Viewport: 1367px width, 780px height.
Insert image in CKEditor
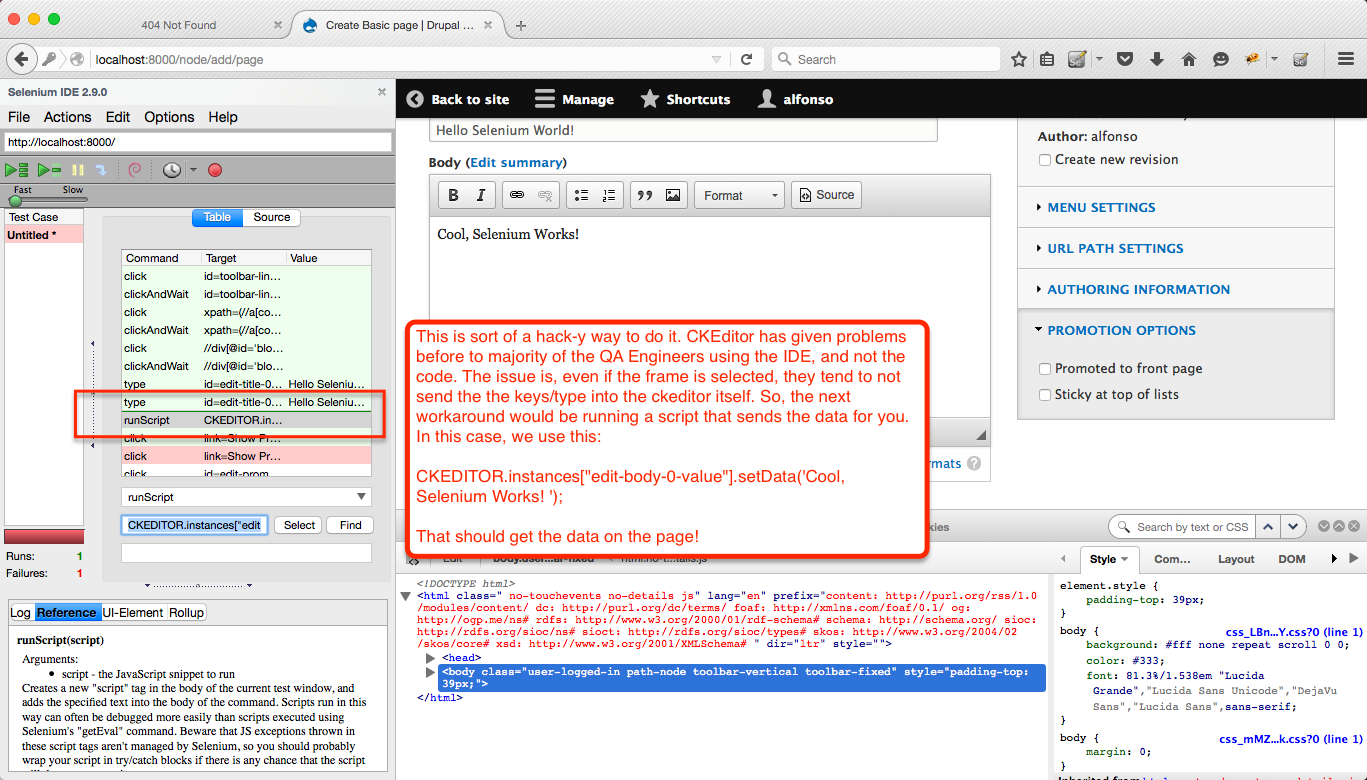673,195
